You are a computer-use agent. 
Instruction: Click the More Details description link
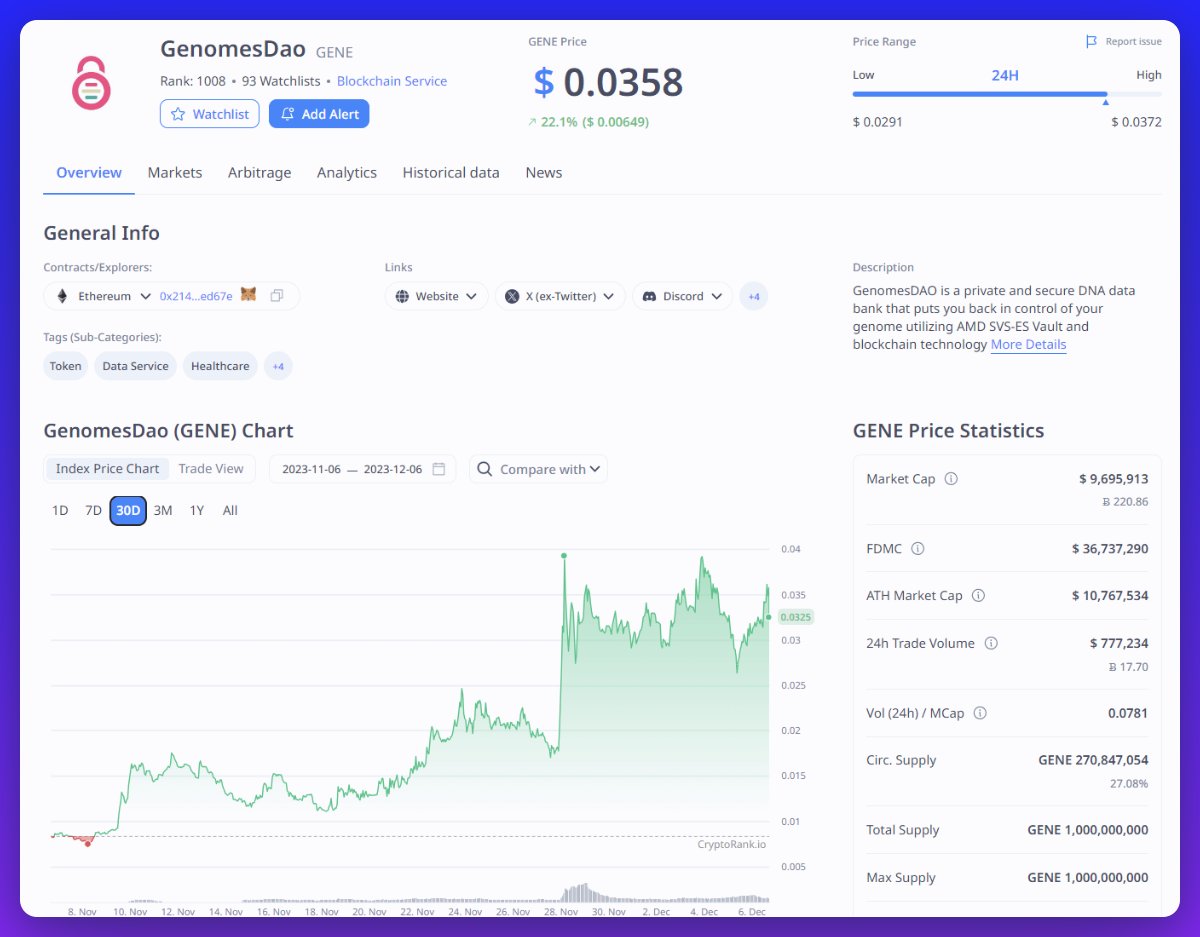pos(1028,345)
